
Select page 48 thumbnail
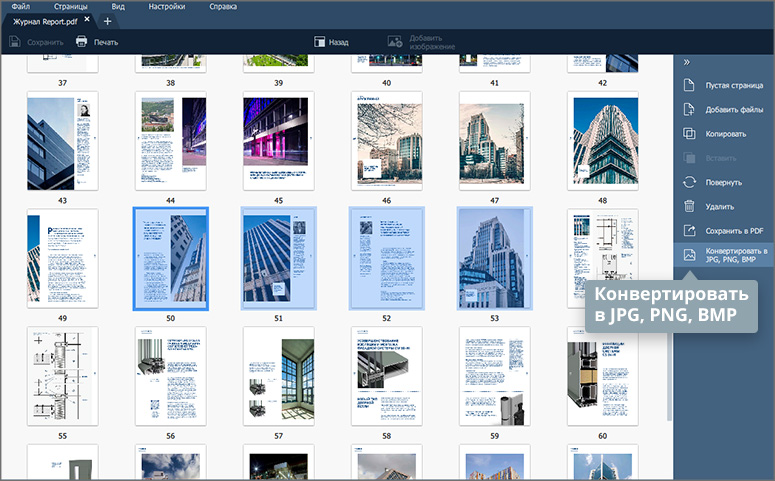603,141
